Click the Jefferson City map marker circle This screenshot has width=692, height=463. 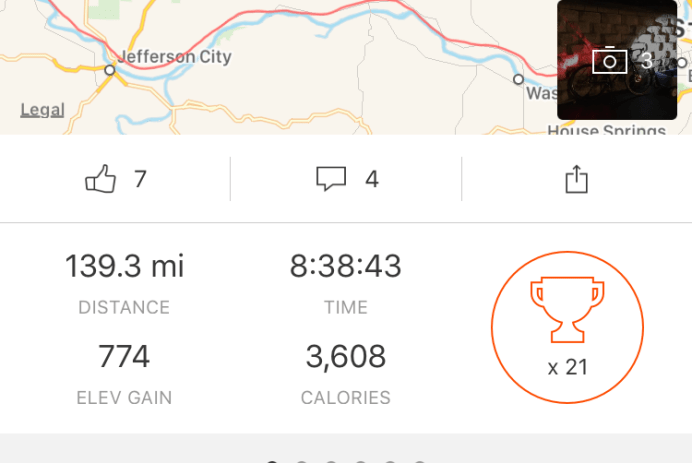[109, 70]
